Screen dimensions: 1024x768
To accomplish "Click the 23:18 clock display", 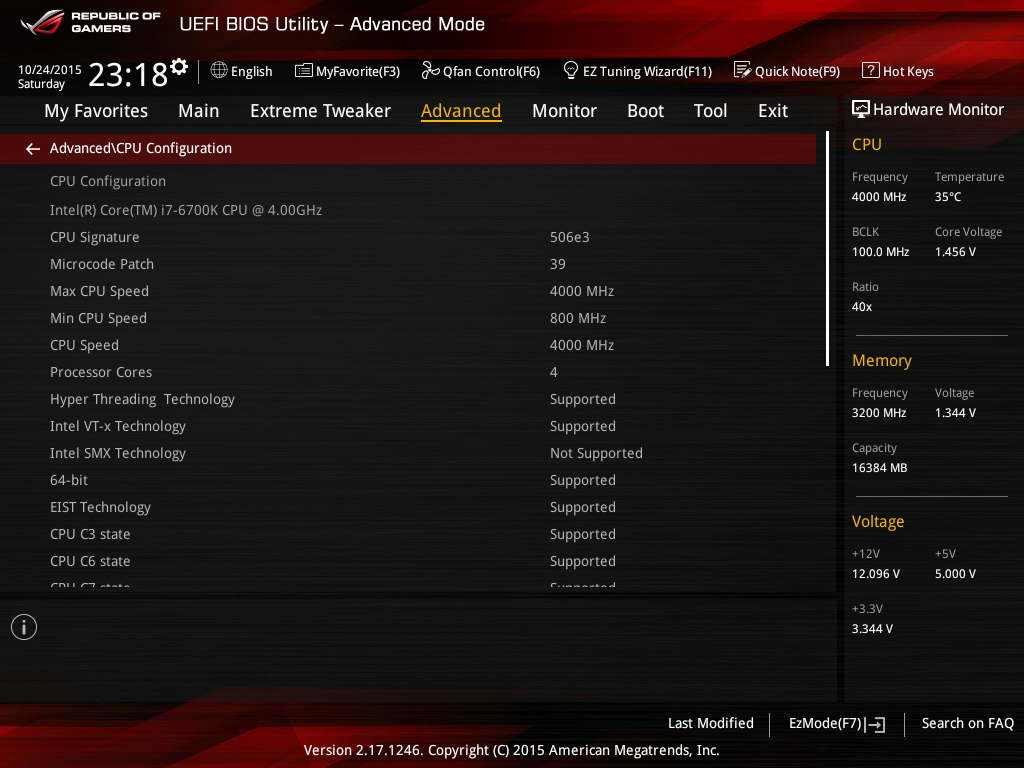I will click(129, 74).
